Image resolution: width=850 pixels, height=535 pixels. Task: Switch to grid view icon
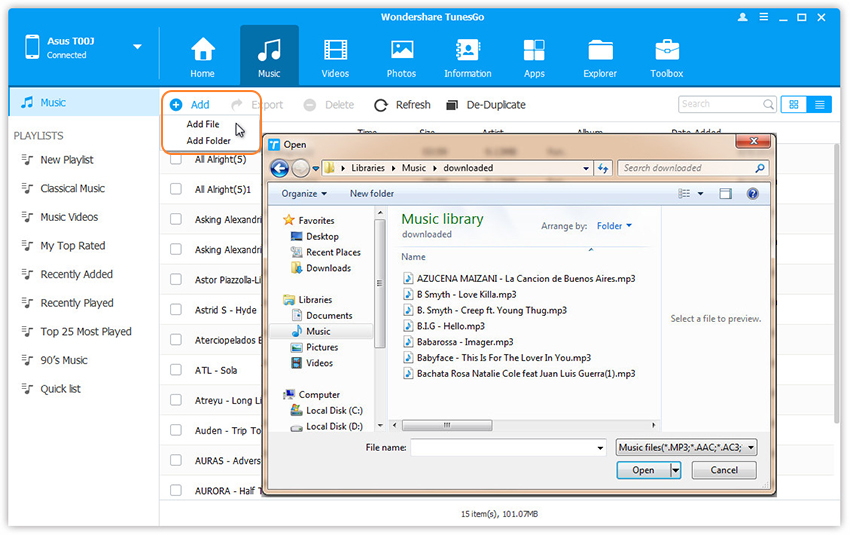pos(795,104)
